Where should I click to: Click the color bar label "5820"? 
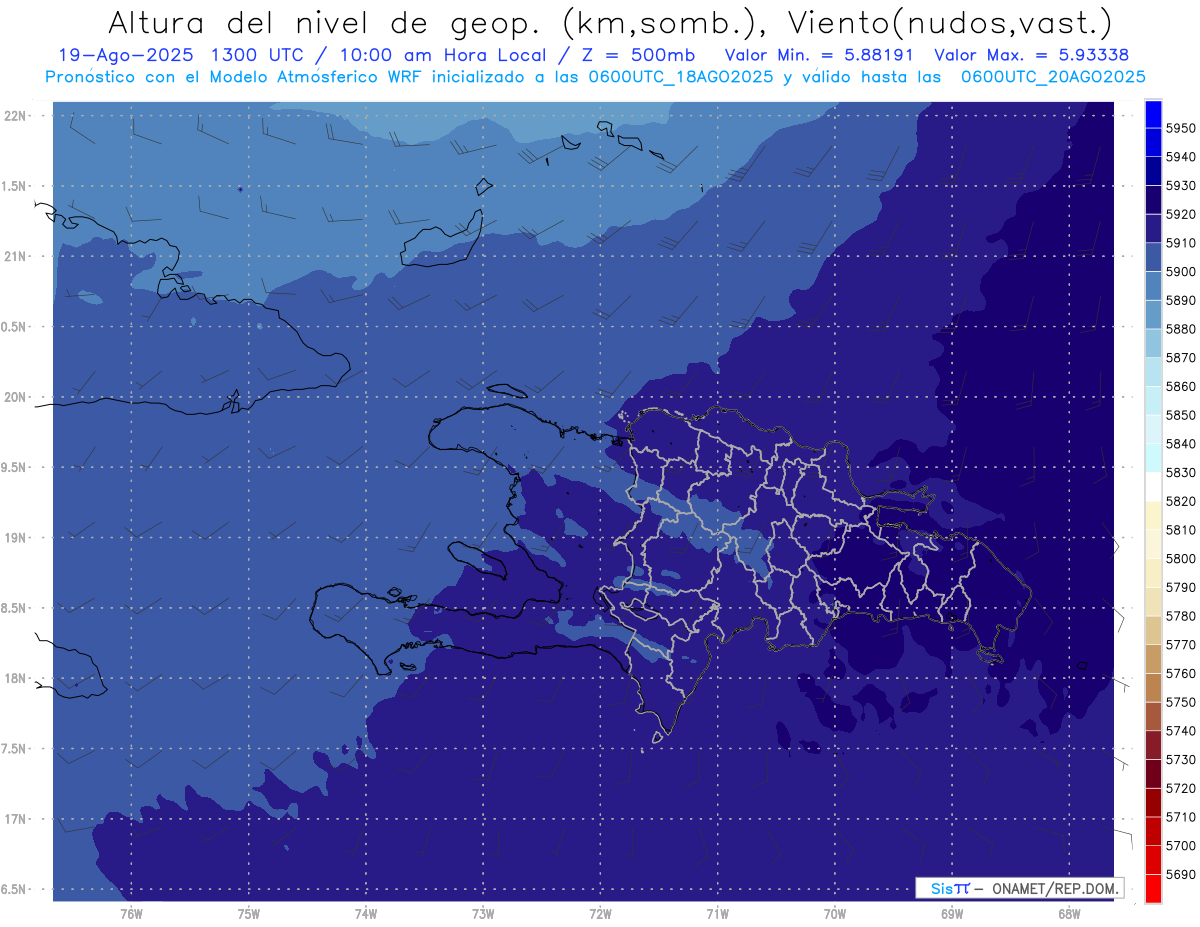click(1180, 501)
